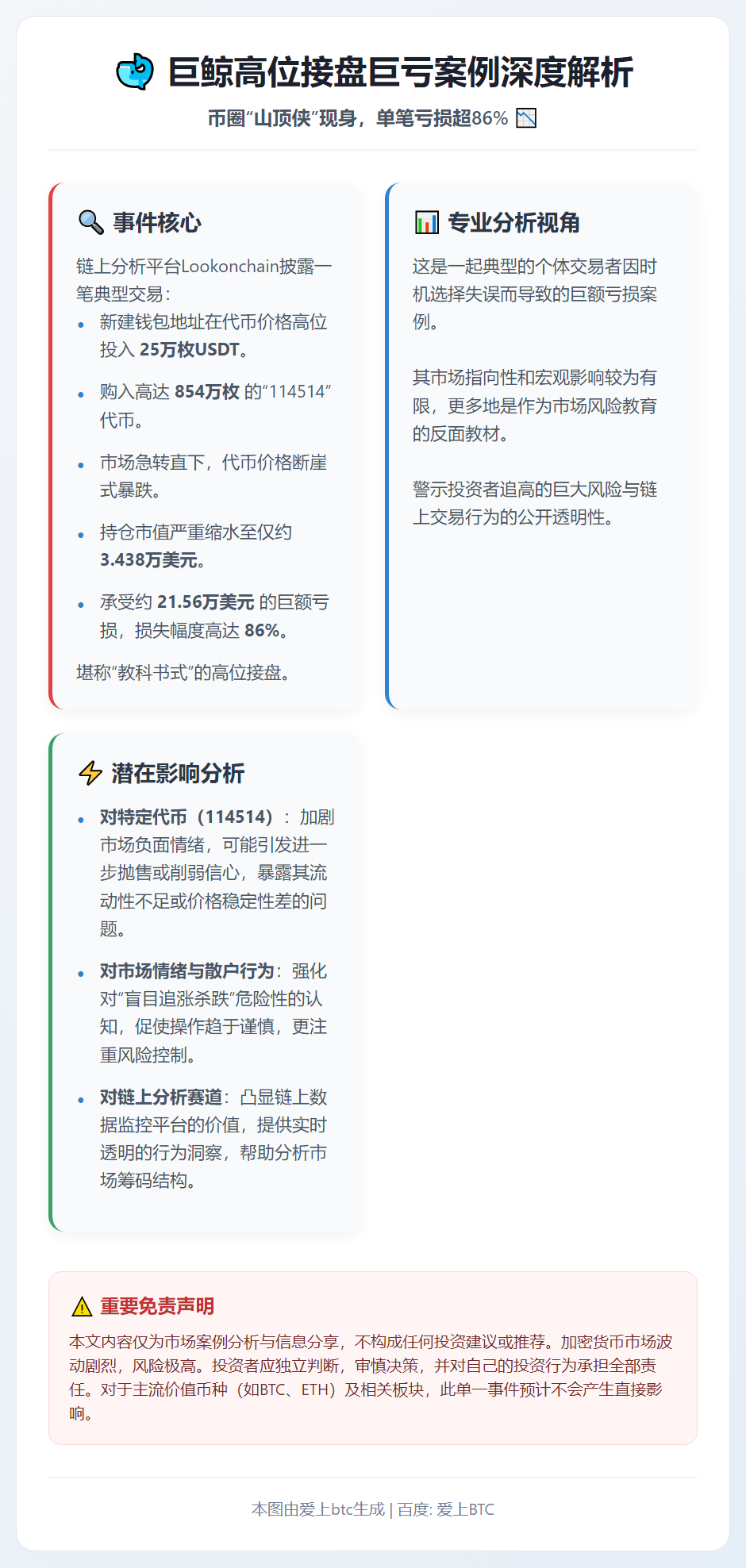This screenshot has height=1568, width=746.
Task: Click the footer text 百度: 爱上BTC
Action: click(445, 1509)
